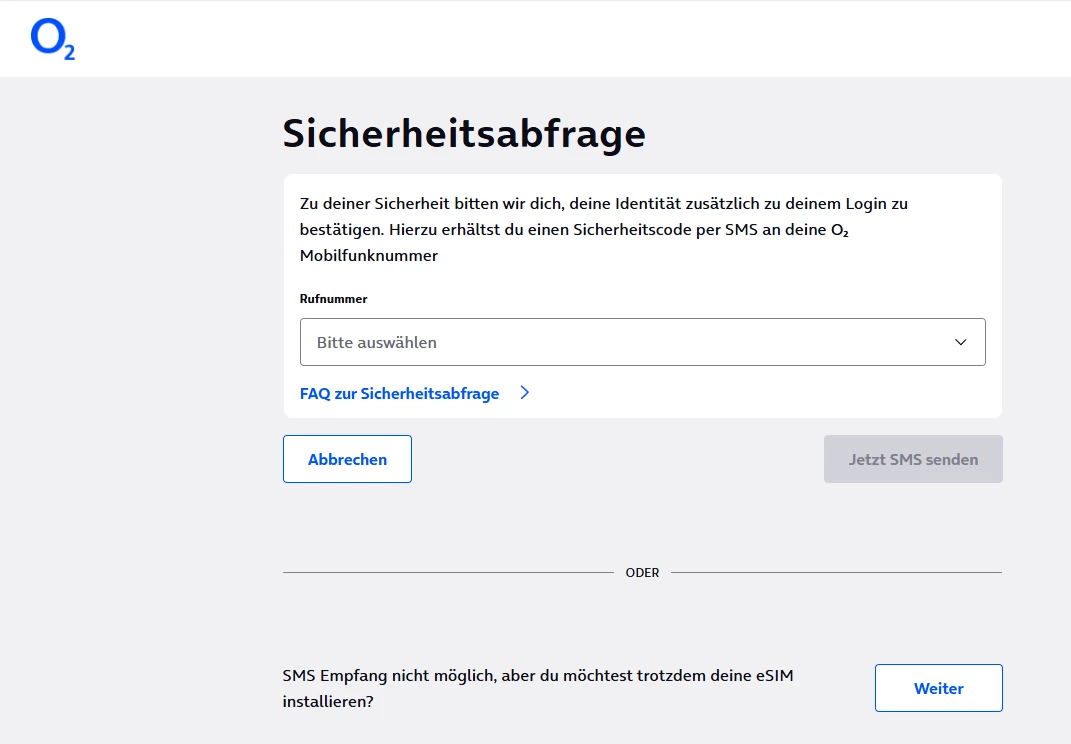Click the horizontal line right of ODER

pyautogui.click(x=835, y=573)
